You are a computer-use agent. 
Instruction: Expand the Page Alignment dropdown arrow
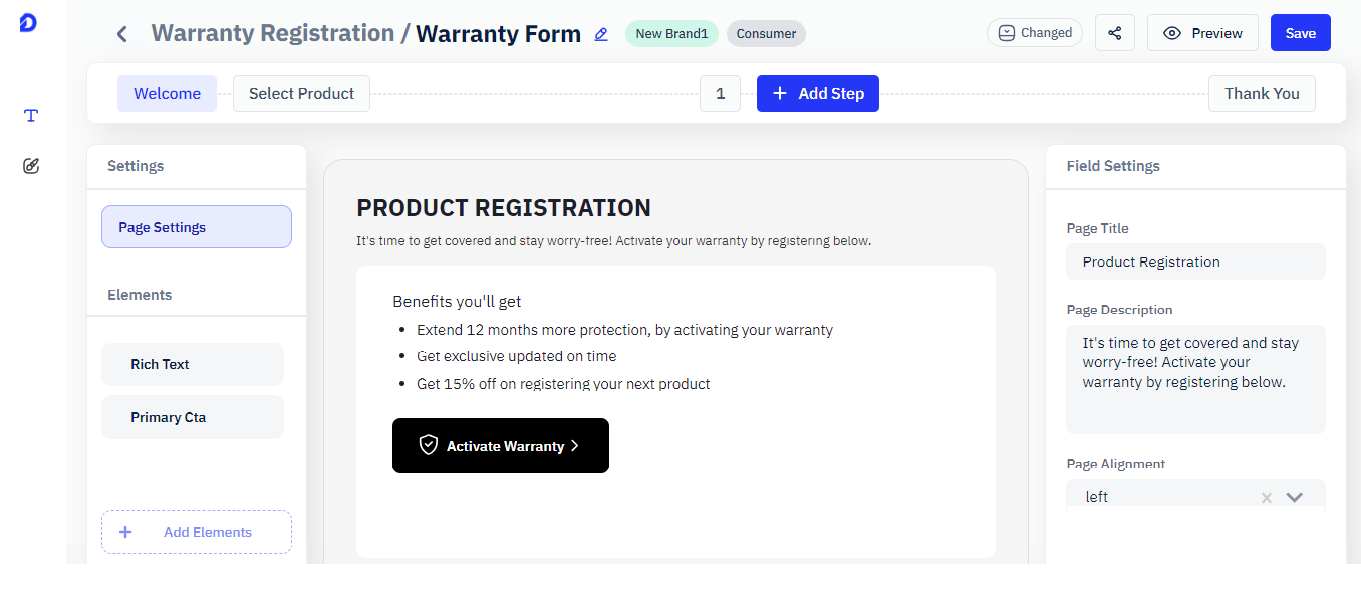tap(1295, 497)
